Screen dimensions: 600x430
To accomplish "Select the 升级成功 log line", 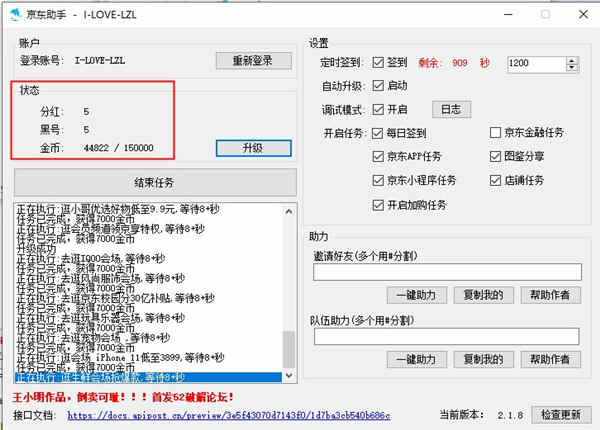I will pos(36,248).
